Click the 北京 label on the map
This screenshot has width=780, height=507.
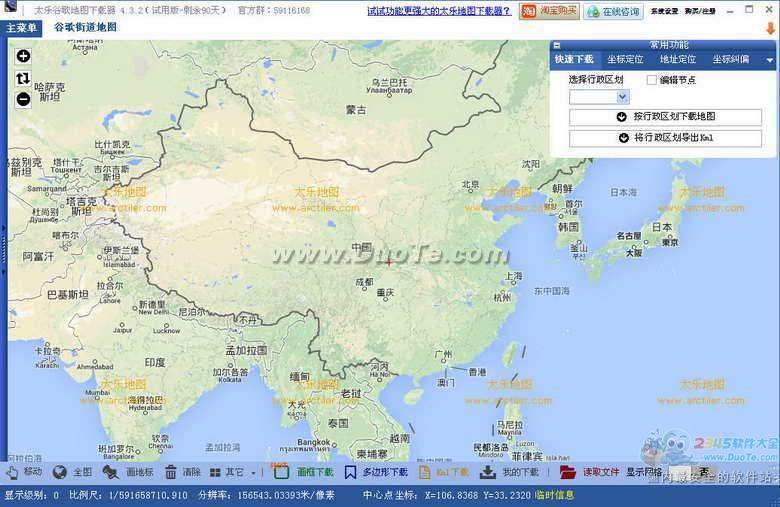pyautogui.click(x=470, y=184)
